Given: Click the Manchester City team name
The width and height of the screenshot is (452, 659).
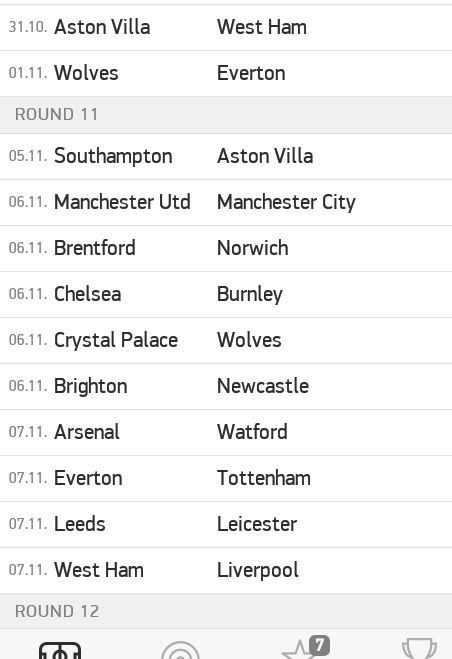Looking at the screenshot, I should click(x=286, y=202).
